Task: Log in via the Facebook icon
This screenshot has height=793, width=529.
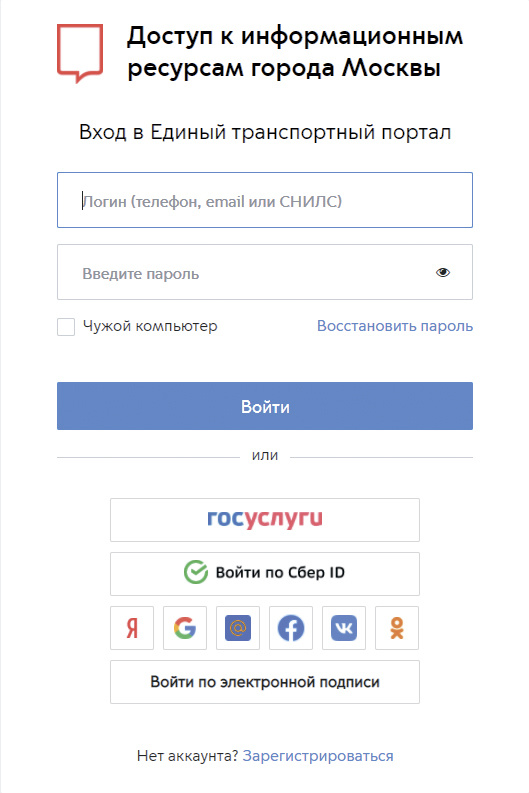Action: pyautogui.click(x=291, y=628)
